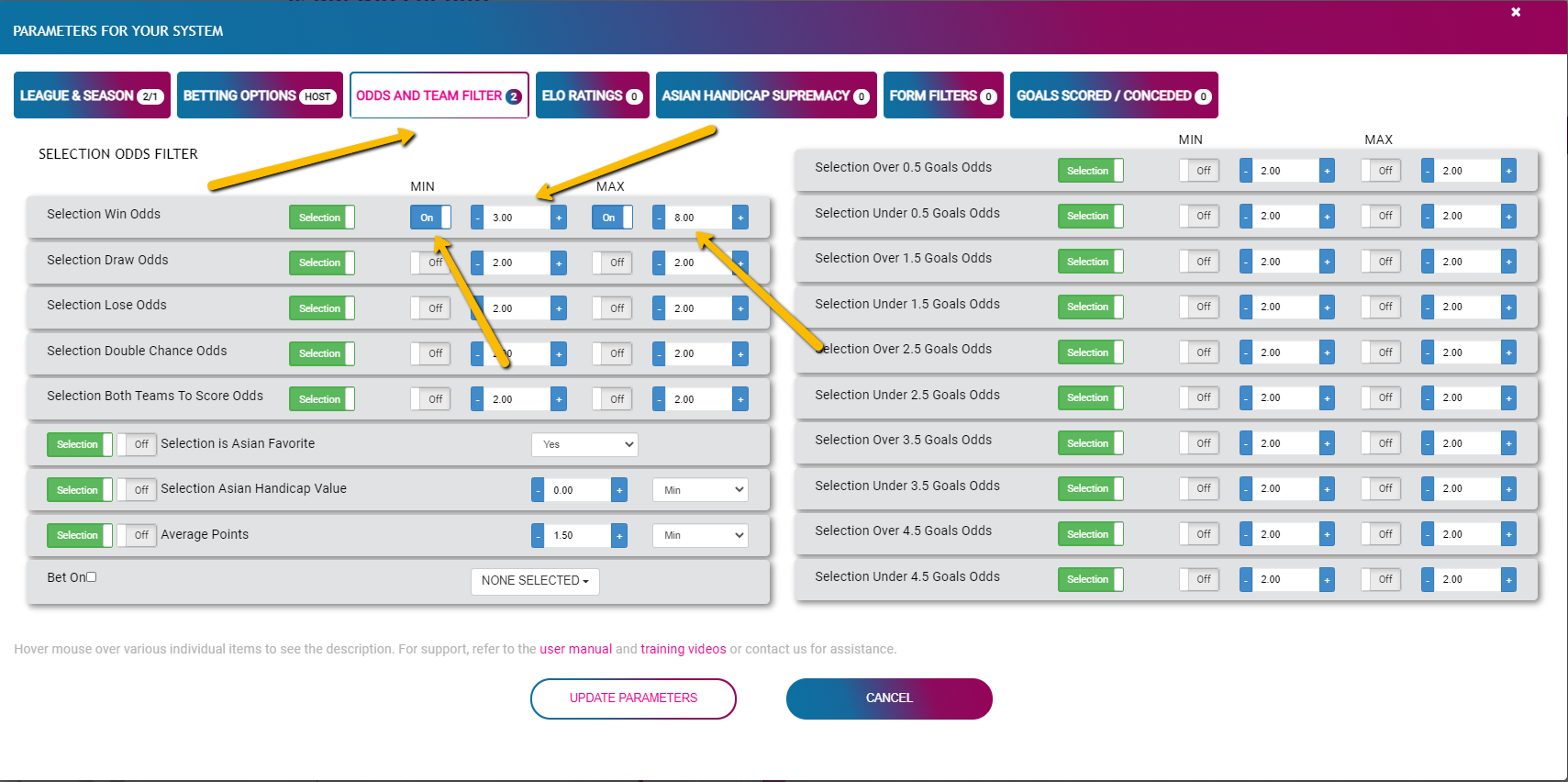Screen dimensions: 1568x782
Task: Increase Average Points value with plus
Action: coord(619,535)
